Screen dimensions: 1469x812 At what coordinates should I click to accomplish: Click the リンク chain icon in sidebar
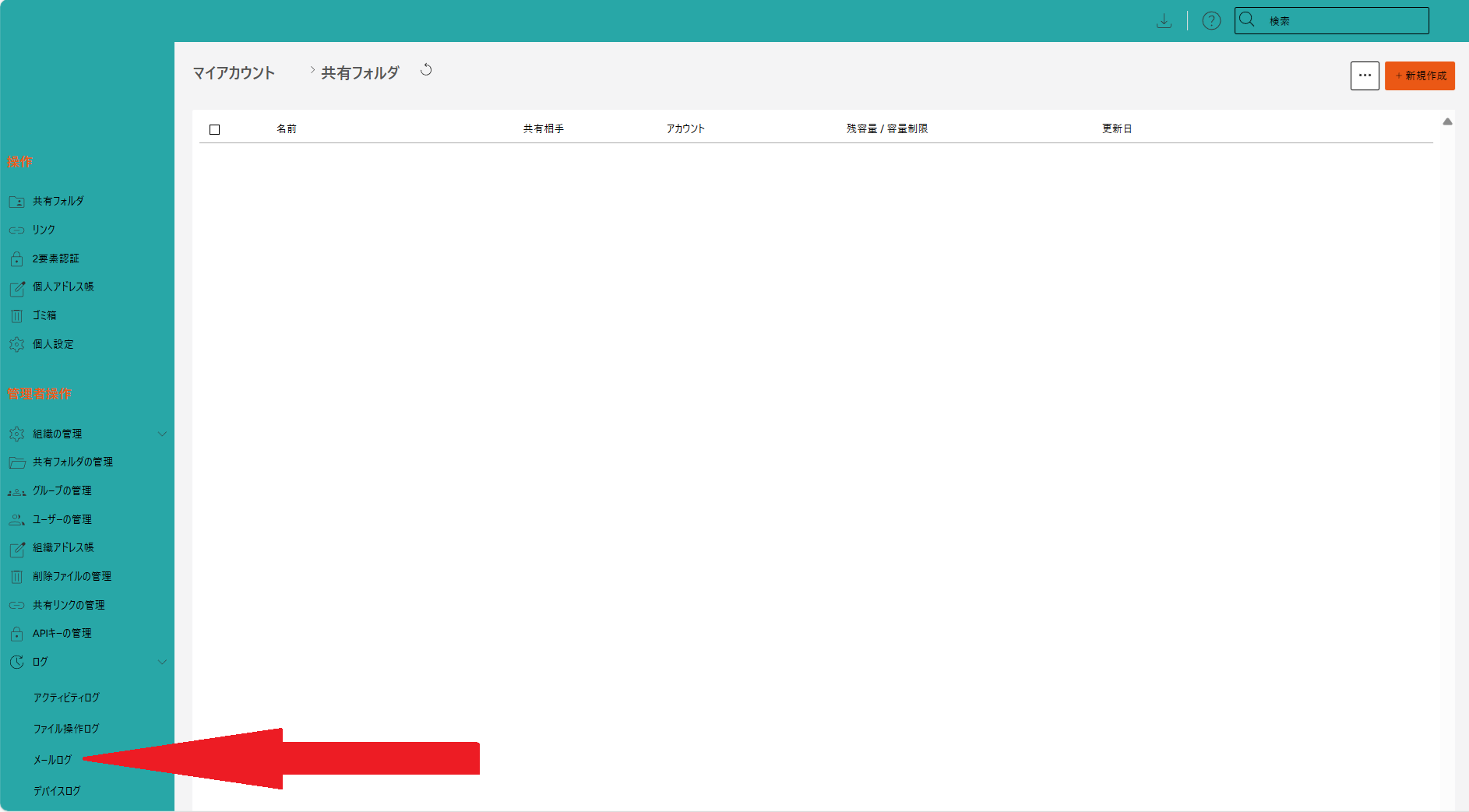[16, 230]
